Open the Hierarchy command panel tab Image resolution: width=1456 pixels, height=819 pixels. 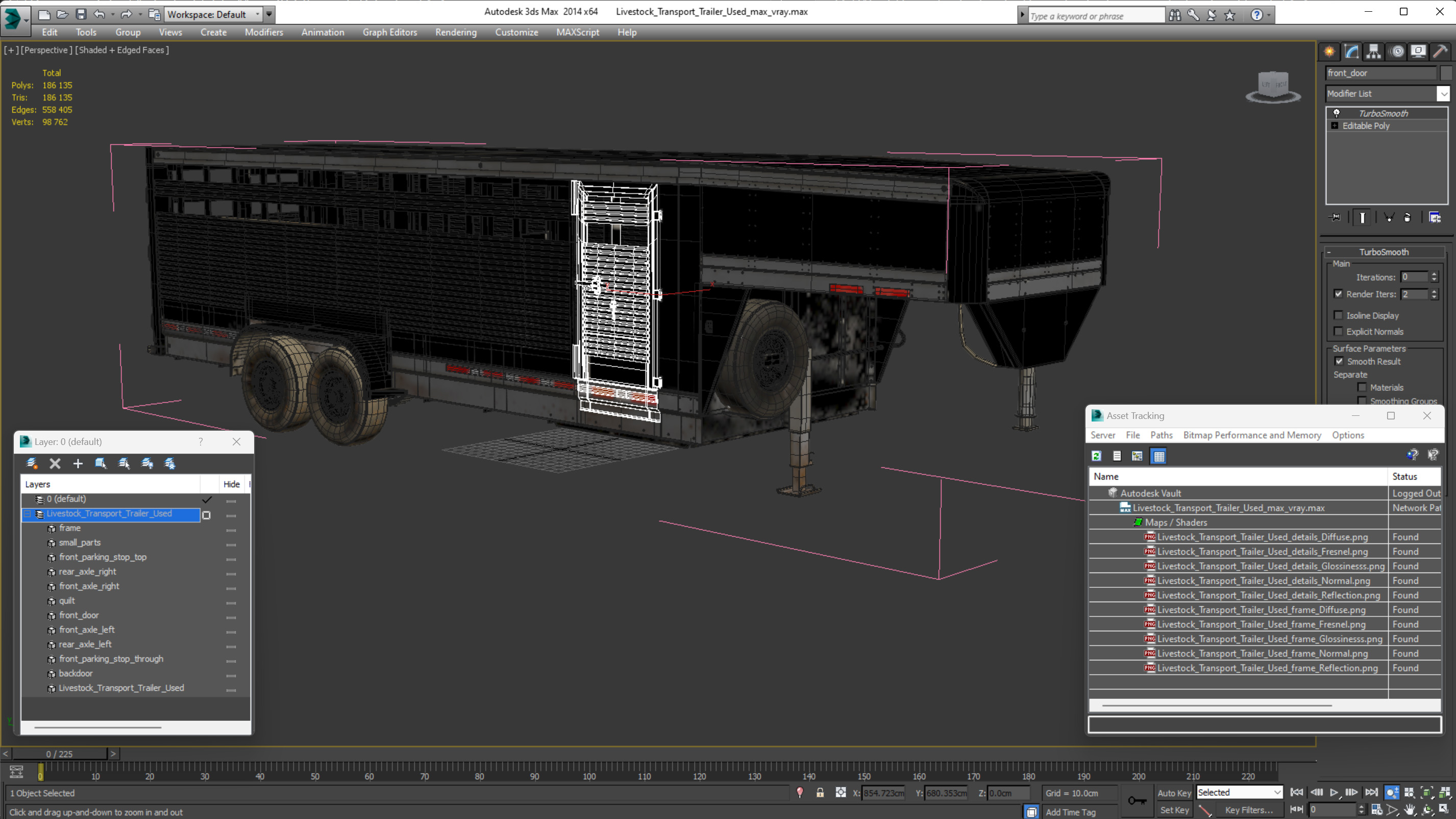(1373, 52)
